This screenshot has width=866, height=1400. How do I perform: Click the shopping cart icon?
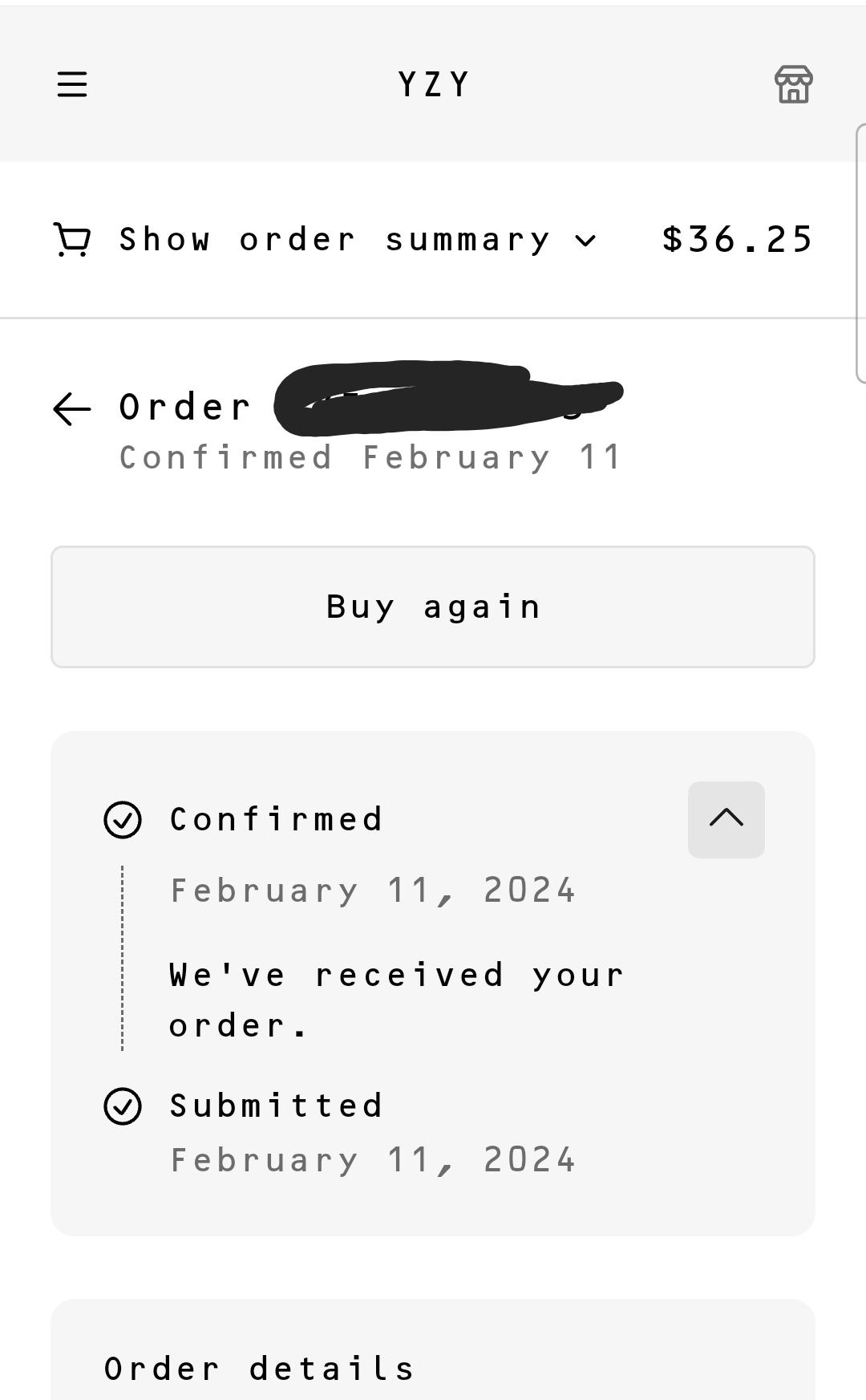point(71,237)
